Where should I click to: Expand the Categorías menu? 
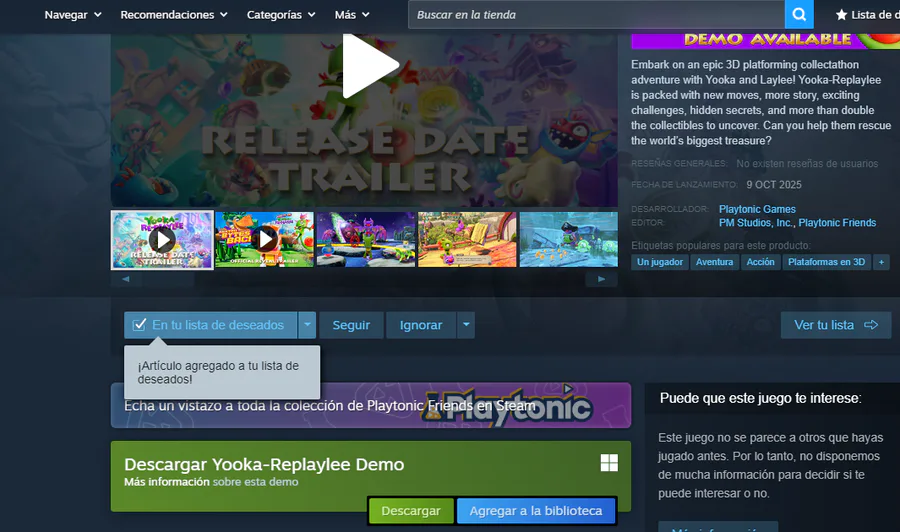click(x=281, y=15)
